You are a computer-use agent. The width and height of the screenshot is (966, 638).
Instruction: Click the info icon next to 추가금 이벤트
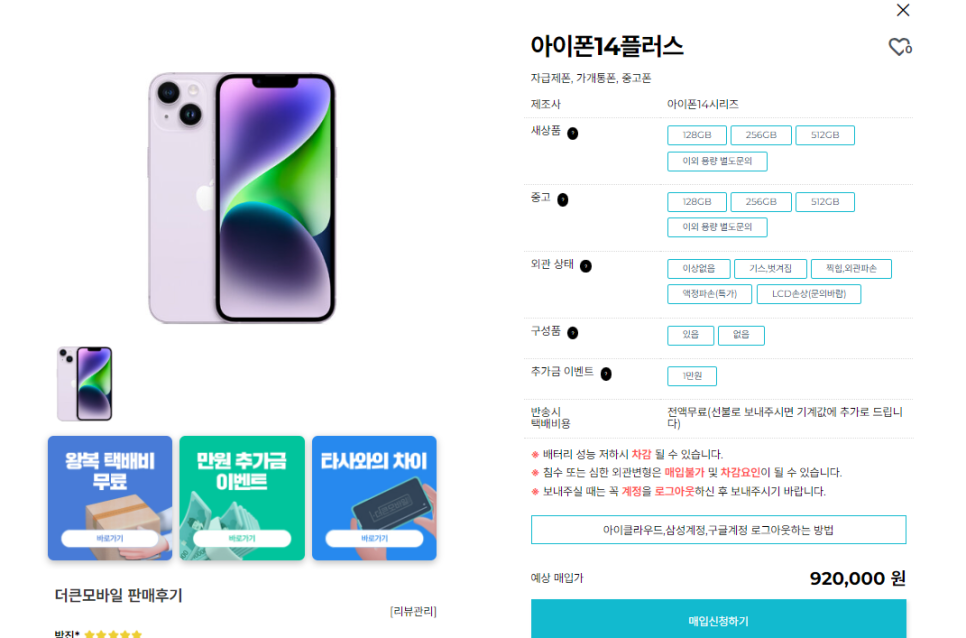(x=606, y=374)
